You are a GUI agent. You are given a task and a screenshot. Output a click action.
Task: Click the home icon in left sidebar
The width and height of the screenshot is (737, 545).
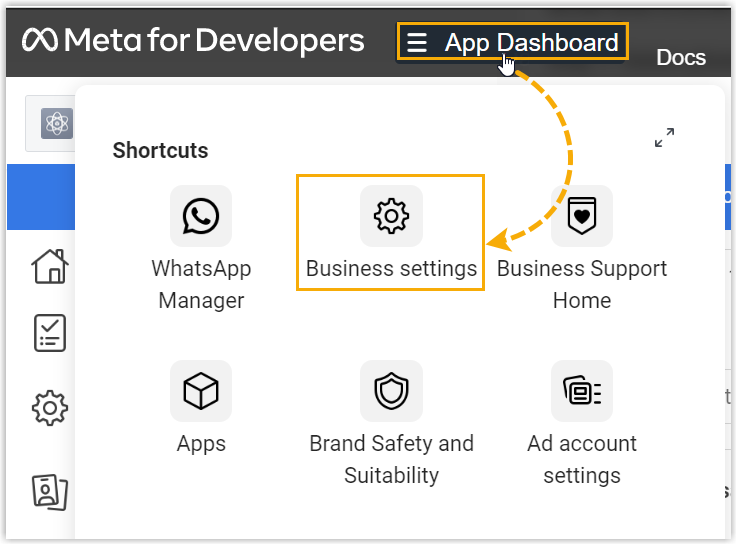(x=50, y=266)
